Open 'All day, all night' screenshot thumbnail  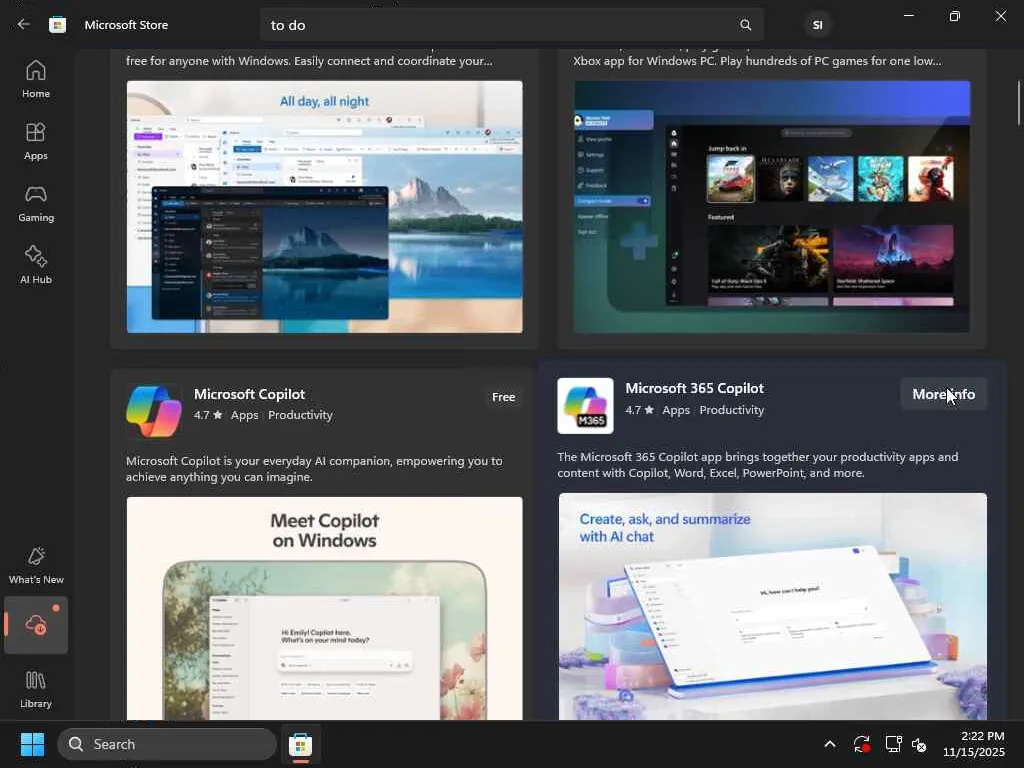click(x=325, y=207)
